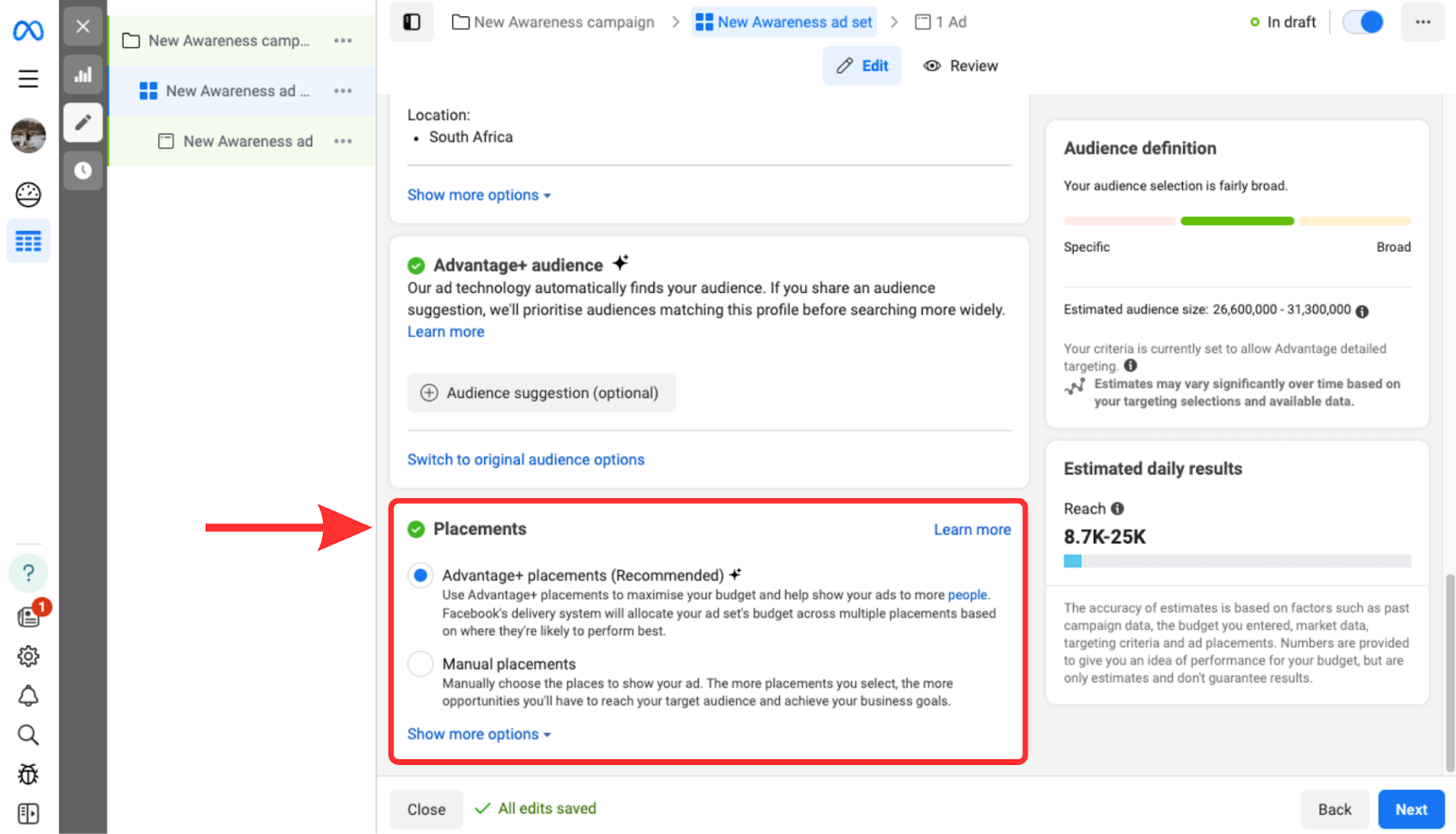
Task: Open the Help question mark icon
Action: coord(28,573)
